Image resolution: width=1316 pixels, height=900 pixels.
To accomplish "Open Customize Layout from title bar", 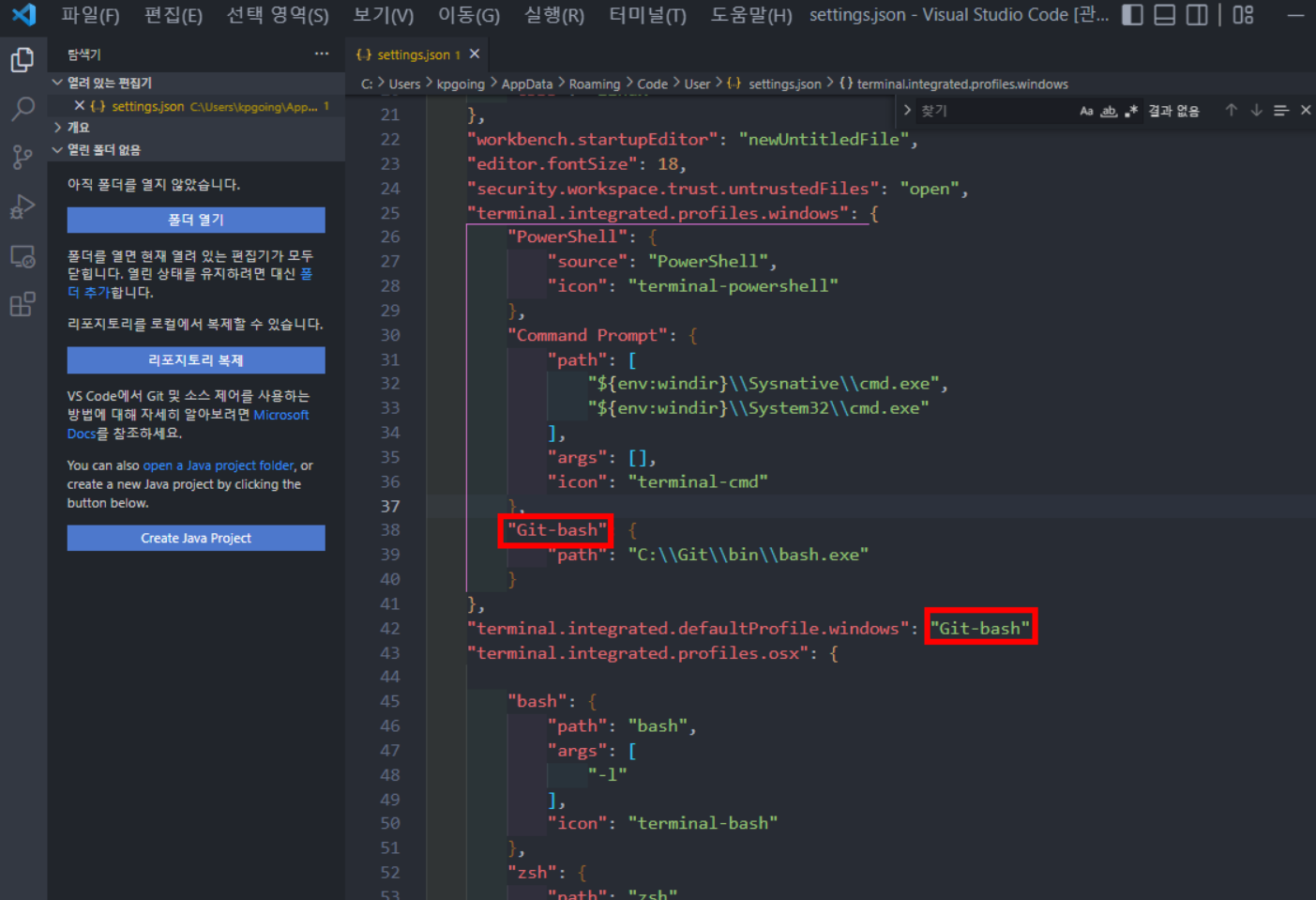I will [x=1243, y=15].
